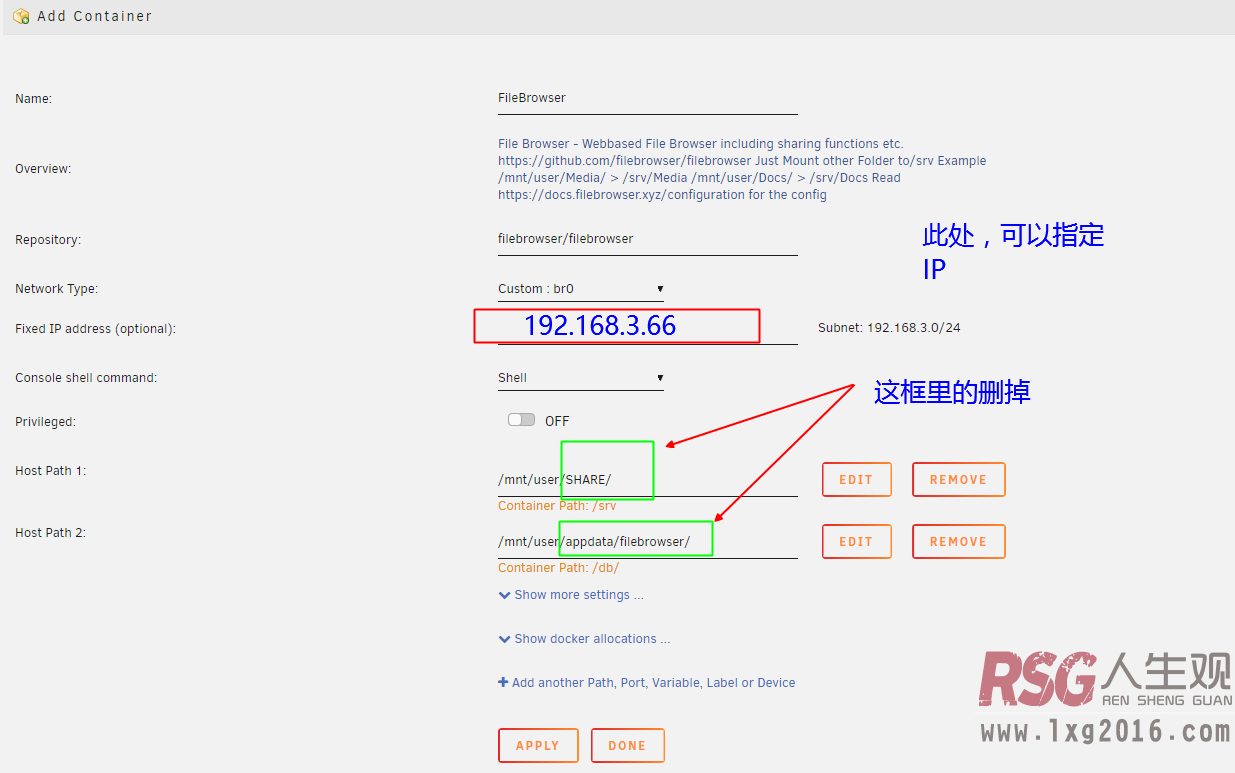Click the 'Name:' label

tap(33, 99)
